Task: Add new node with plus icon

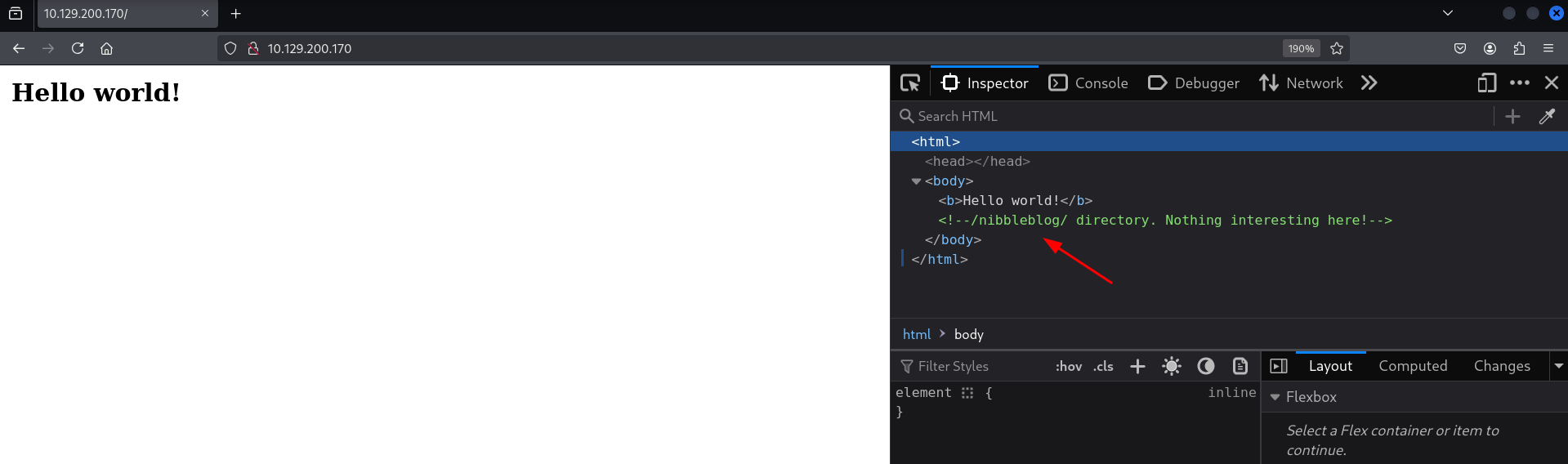Action: (x=1512, y=116)
